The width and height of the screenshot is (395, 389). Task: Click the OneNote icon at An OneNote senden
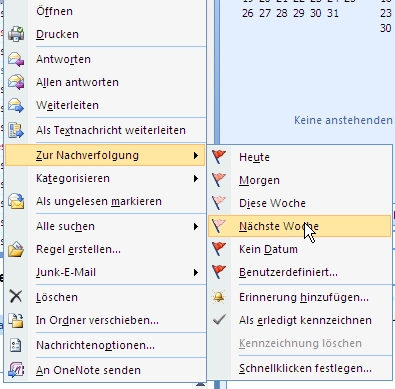click(x=16, y=370)
